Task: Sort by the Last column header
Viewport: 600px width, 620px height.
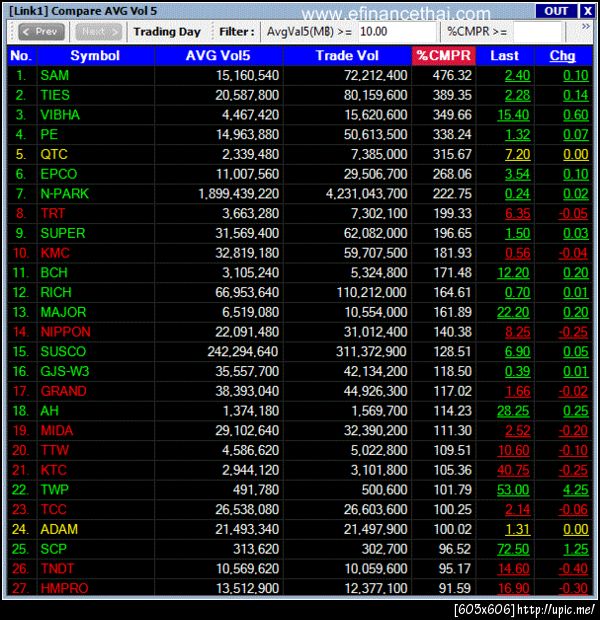Action: [x=504, y=56]
